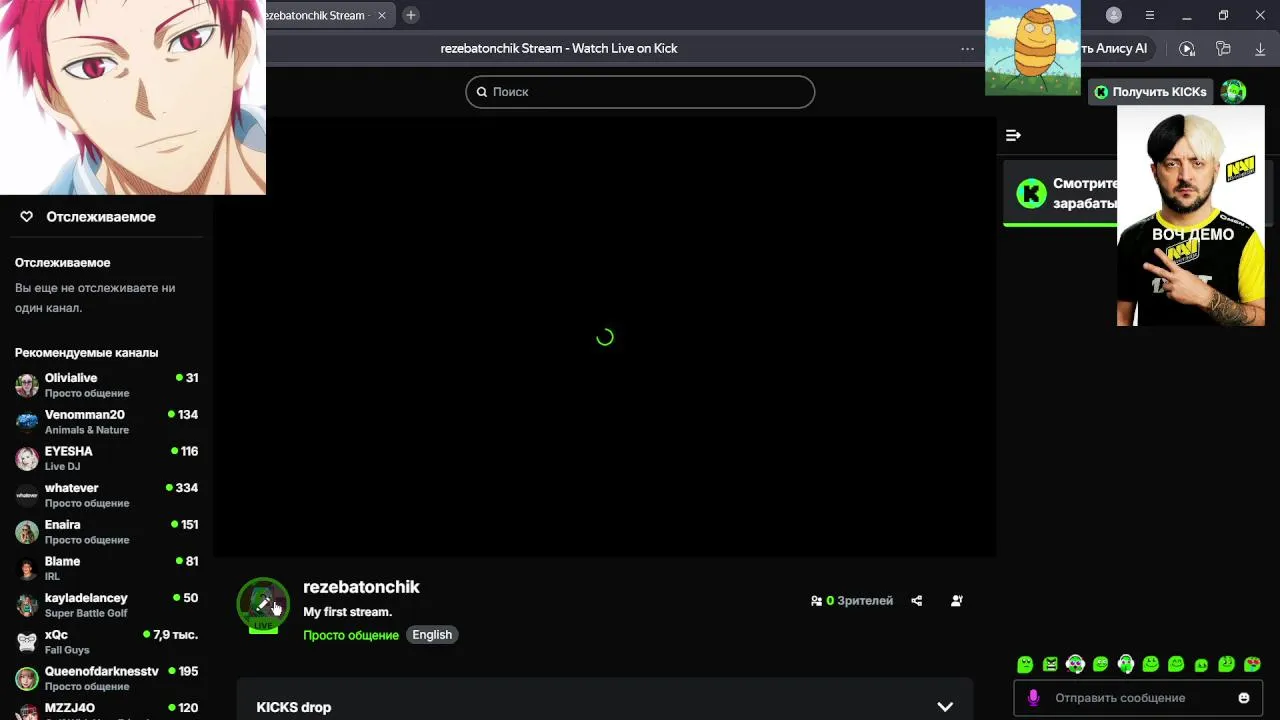Image resolution: width=1280 pixels, height=720 pixels.
Task: Click the video pop-out player icon
Action: [1187, 48]
